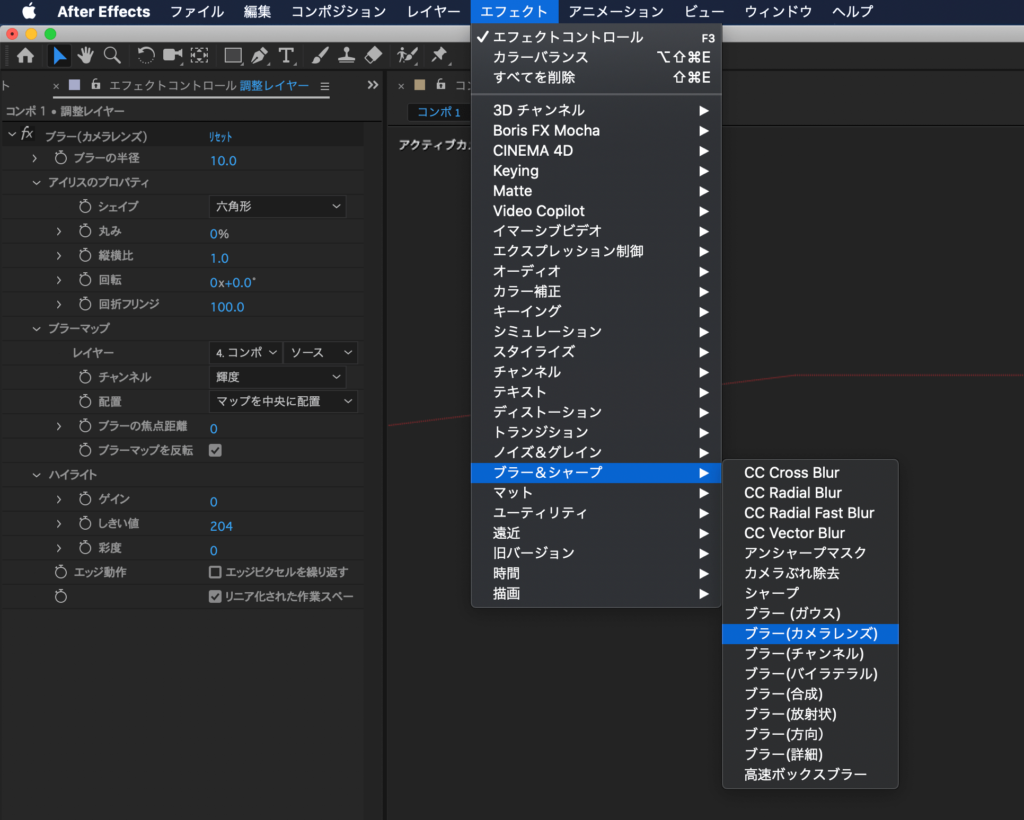Click the 回折フリンジ value 100.0
This screenshot has height=820, width=1024.
[227, 307]
